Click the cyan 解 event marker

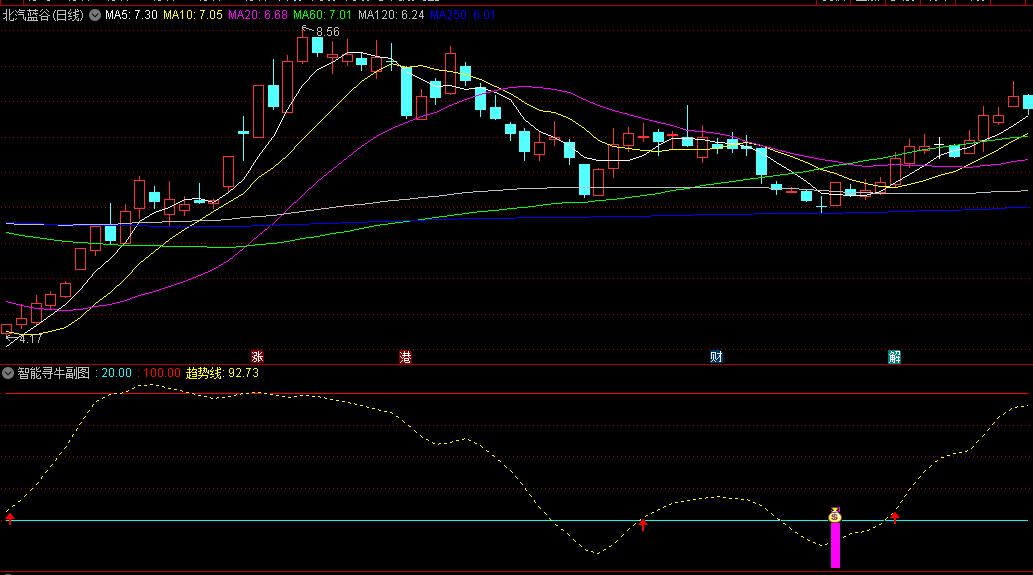point(894,356)
